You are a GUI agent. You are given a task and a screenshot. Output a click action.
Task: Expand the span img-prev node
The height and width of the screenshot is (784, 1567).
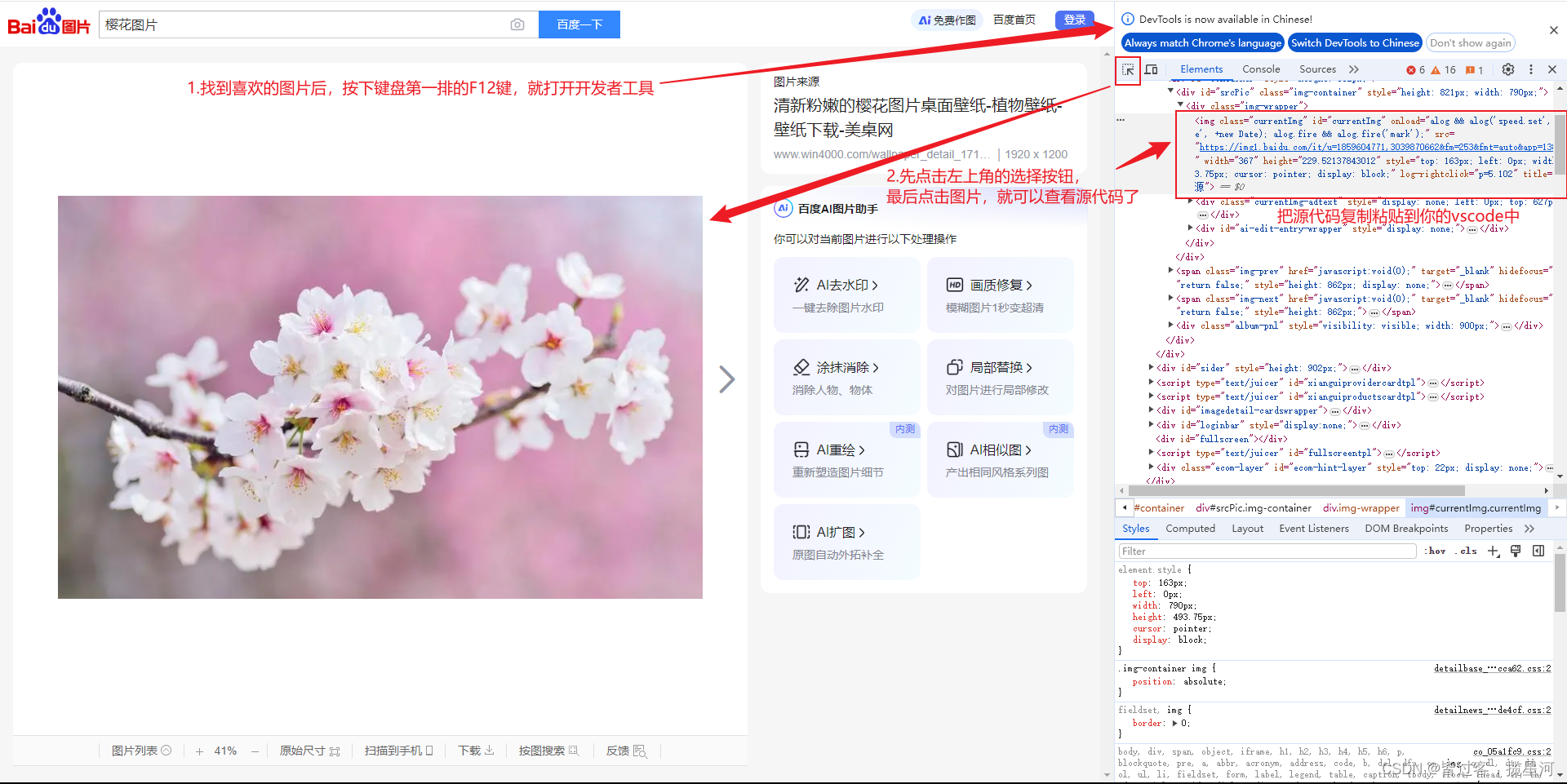(x=1171, y=270)
